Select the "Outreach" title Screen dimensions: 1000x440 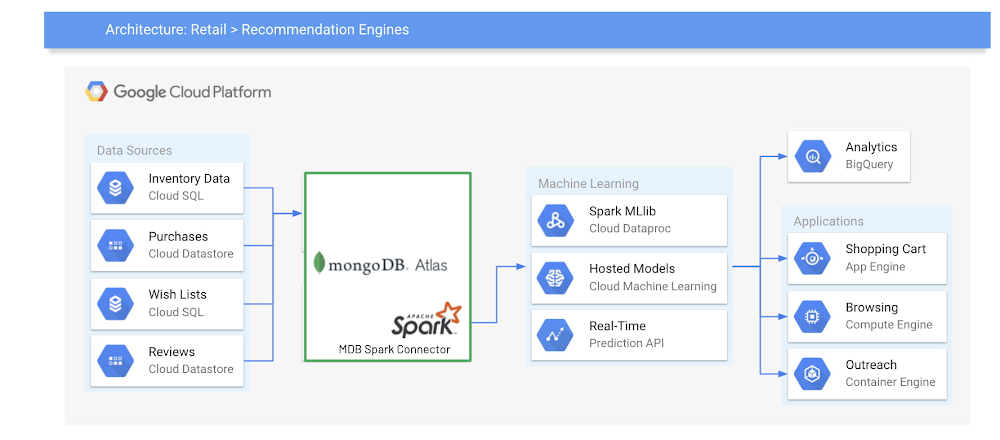tap(871, 365)
